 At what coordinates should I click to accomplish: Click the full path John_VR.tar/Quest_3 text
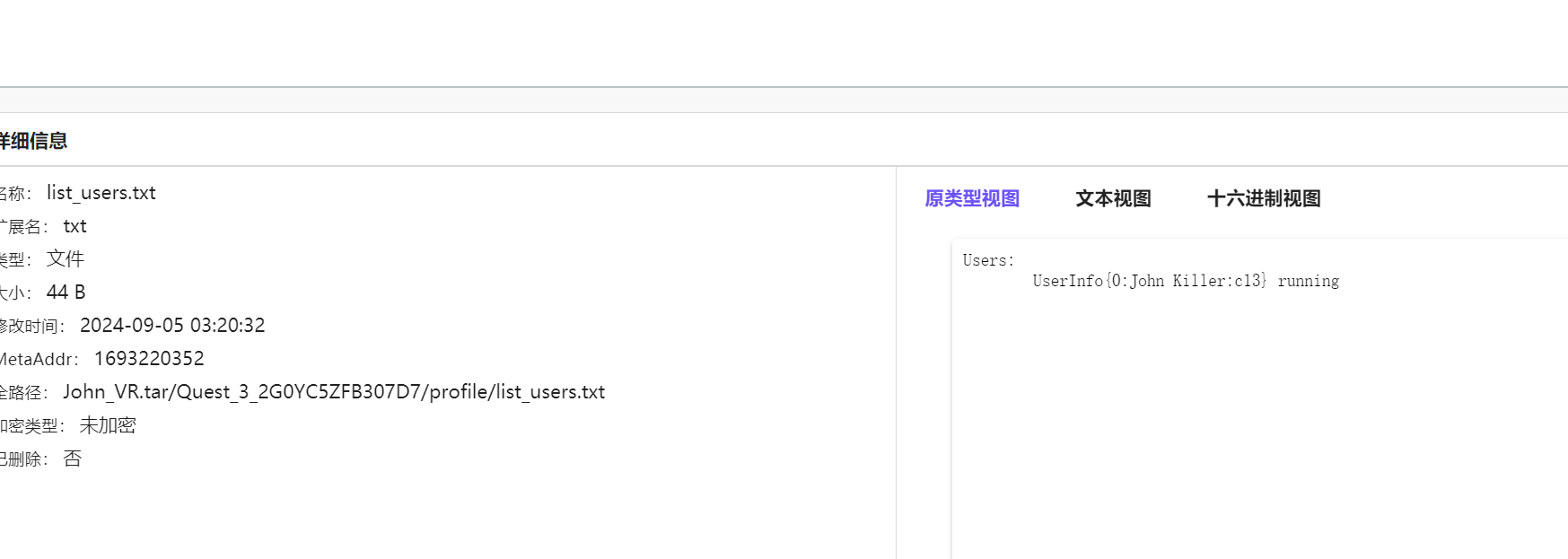(334, 392)
